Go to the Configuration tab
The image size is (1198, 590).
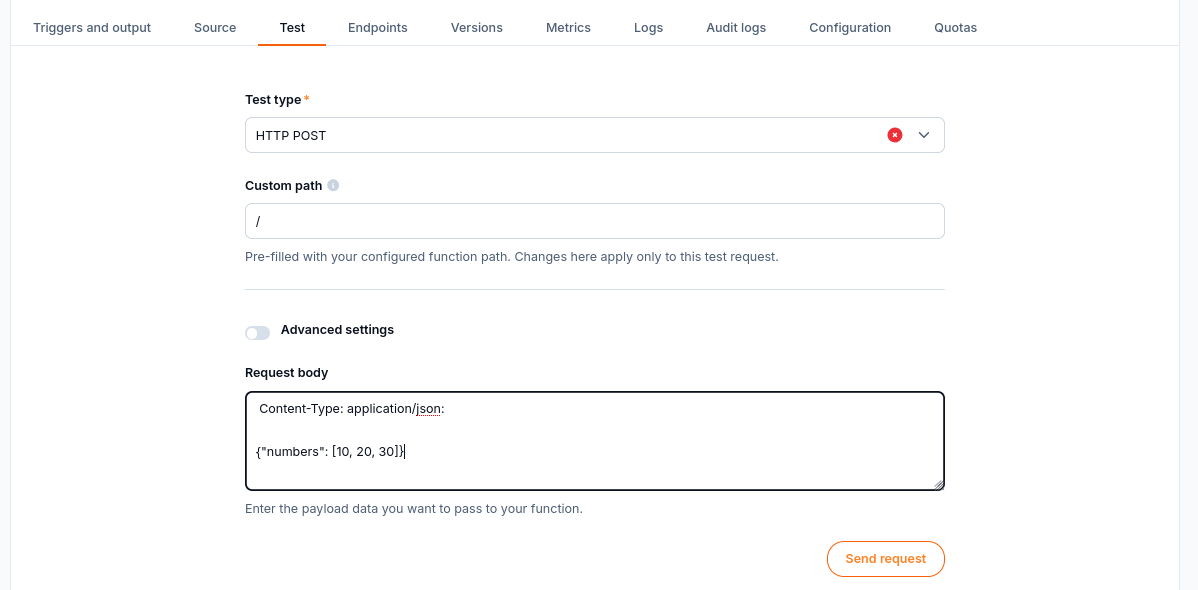[x=850, y=28]
